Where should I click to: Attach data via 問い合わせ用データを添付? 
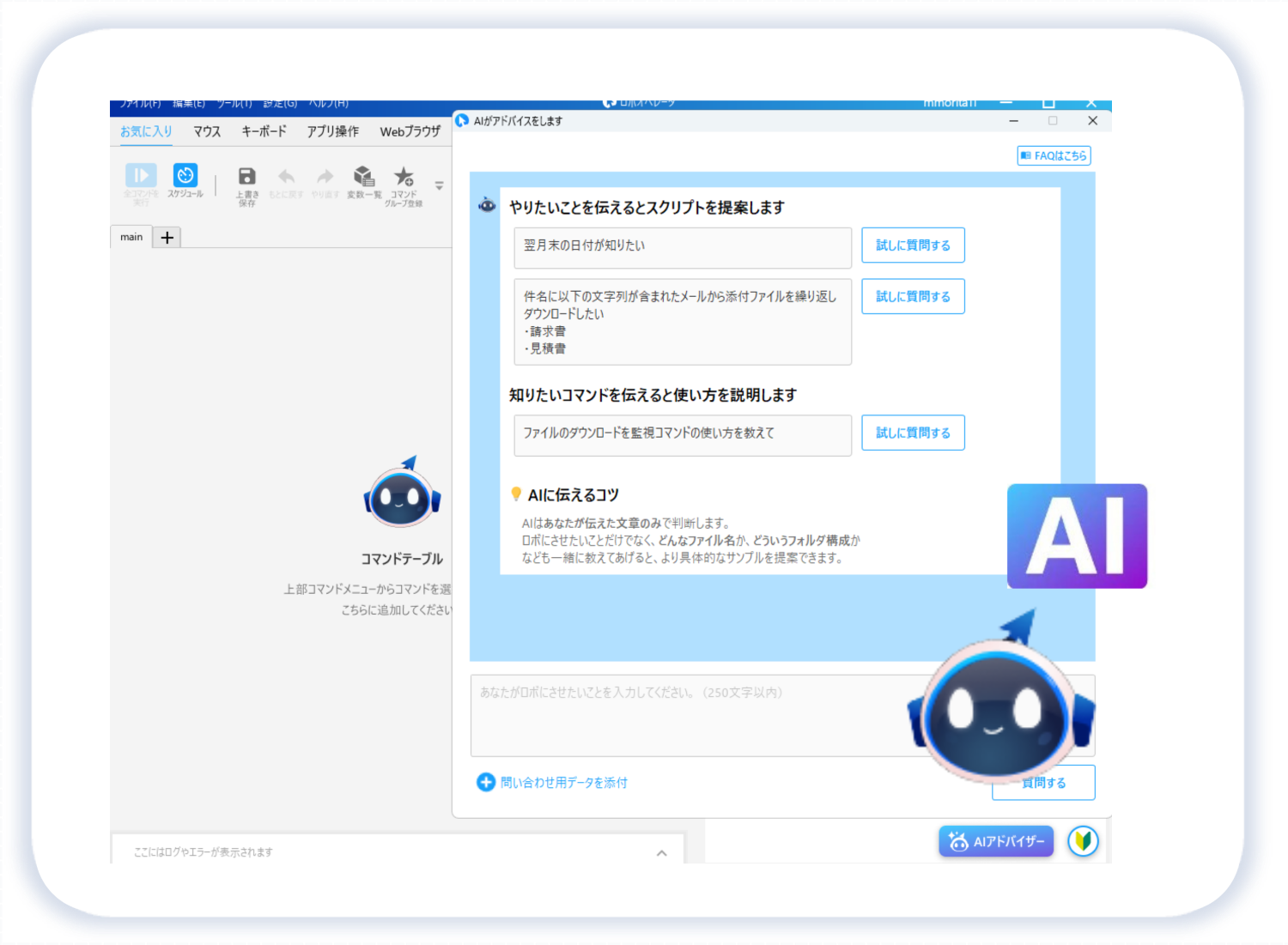point(553,783)
